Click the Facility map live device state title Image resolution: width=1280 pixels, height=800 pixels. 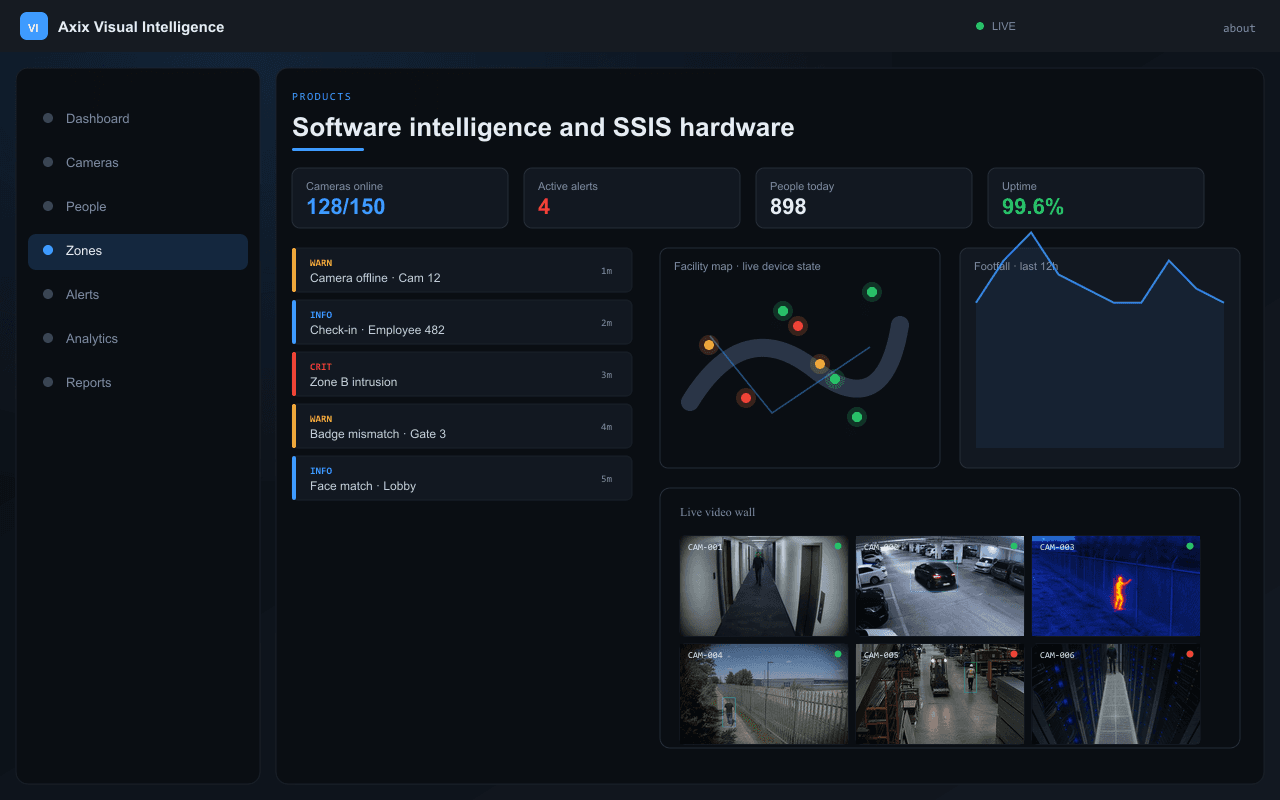[x=747, y=266]
